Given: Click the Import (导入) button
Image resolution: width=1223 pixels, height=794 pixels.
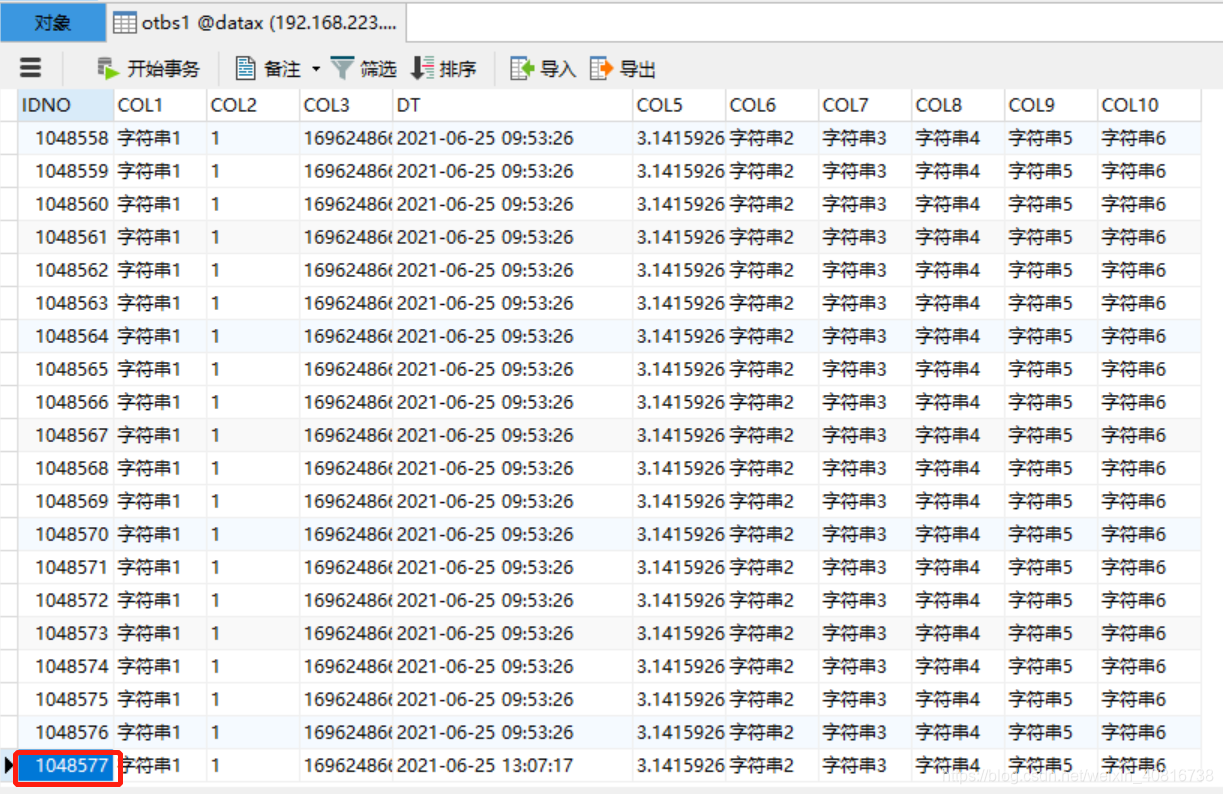Looking at the screenshot, I should tap(543, 68).
